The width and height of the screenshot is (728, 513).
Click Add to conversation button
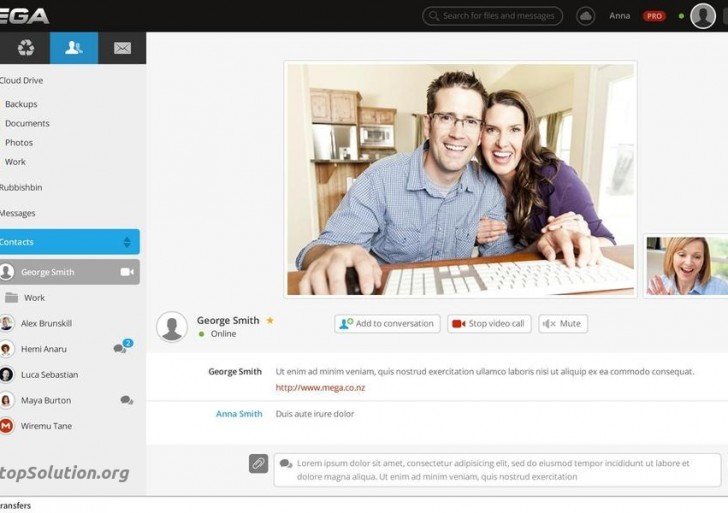pyautogui.click(x=387, y=324)
